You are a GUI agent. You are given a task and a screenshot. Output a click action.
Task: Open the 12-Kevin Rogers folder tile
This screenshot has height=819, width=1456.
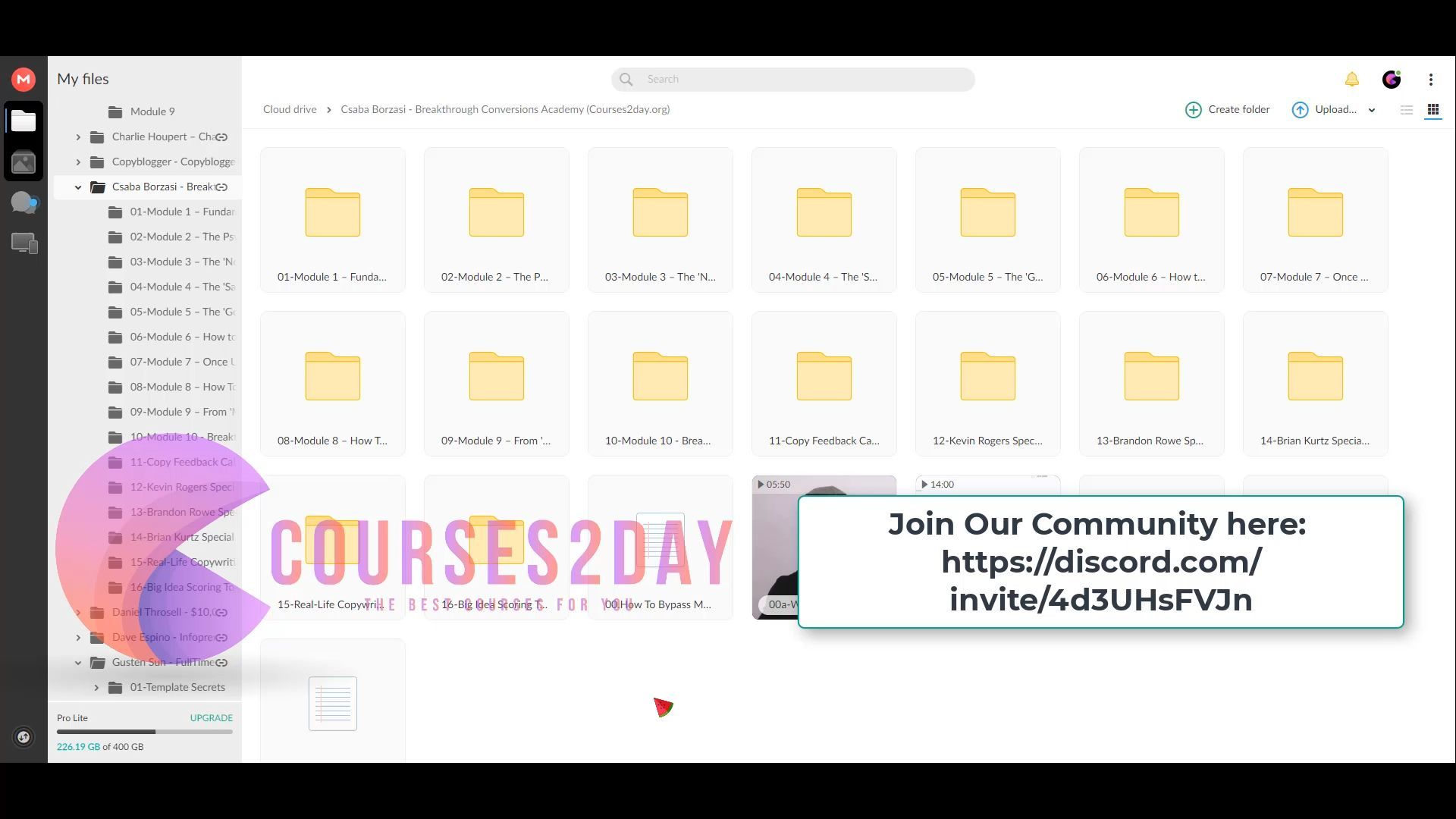coord(988,384)
